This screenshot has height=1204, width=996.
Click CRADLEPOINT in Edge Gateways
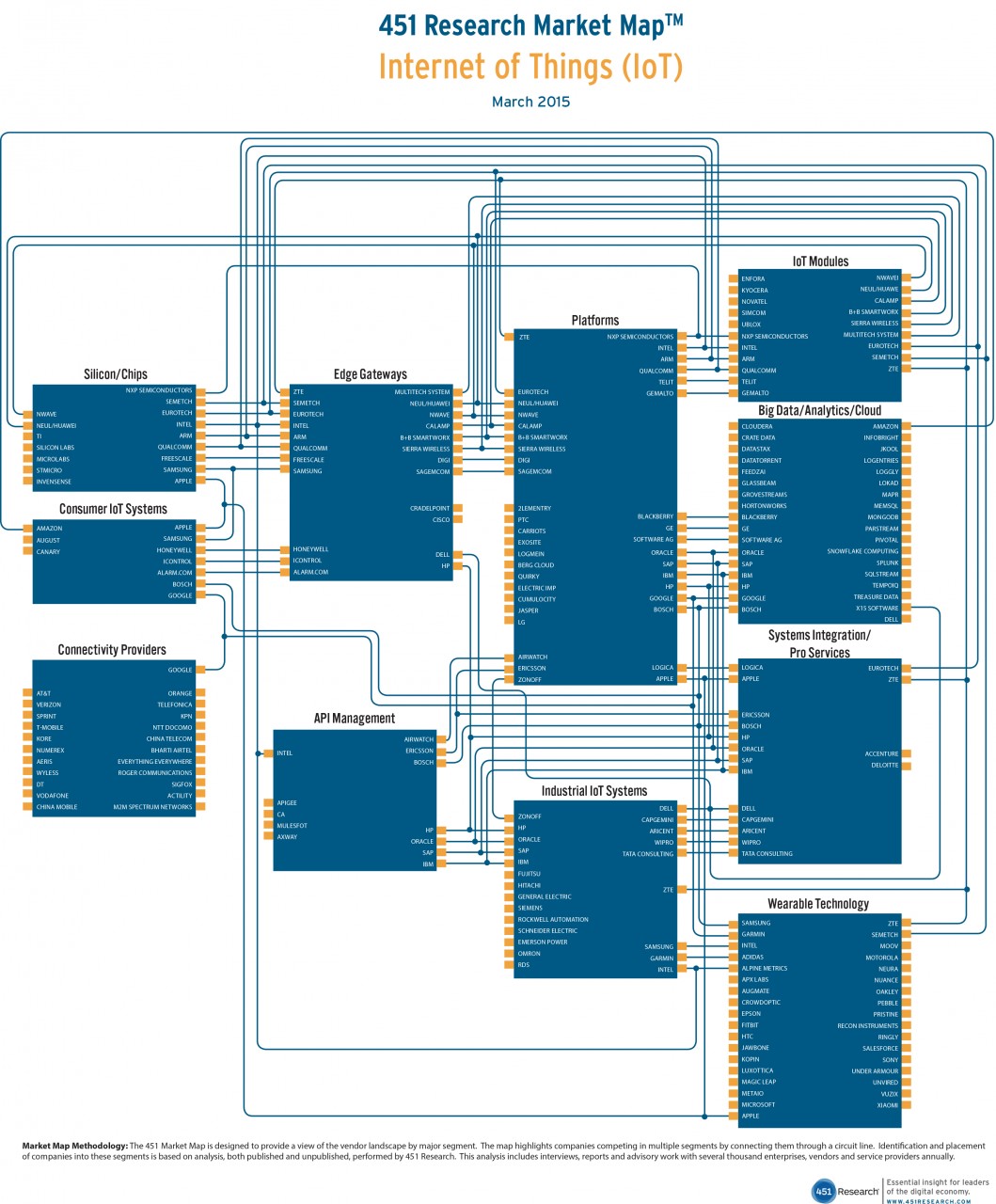(x=430, y=508)
